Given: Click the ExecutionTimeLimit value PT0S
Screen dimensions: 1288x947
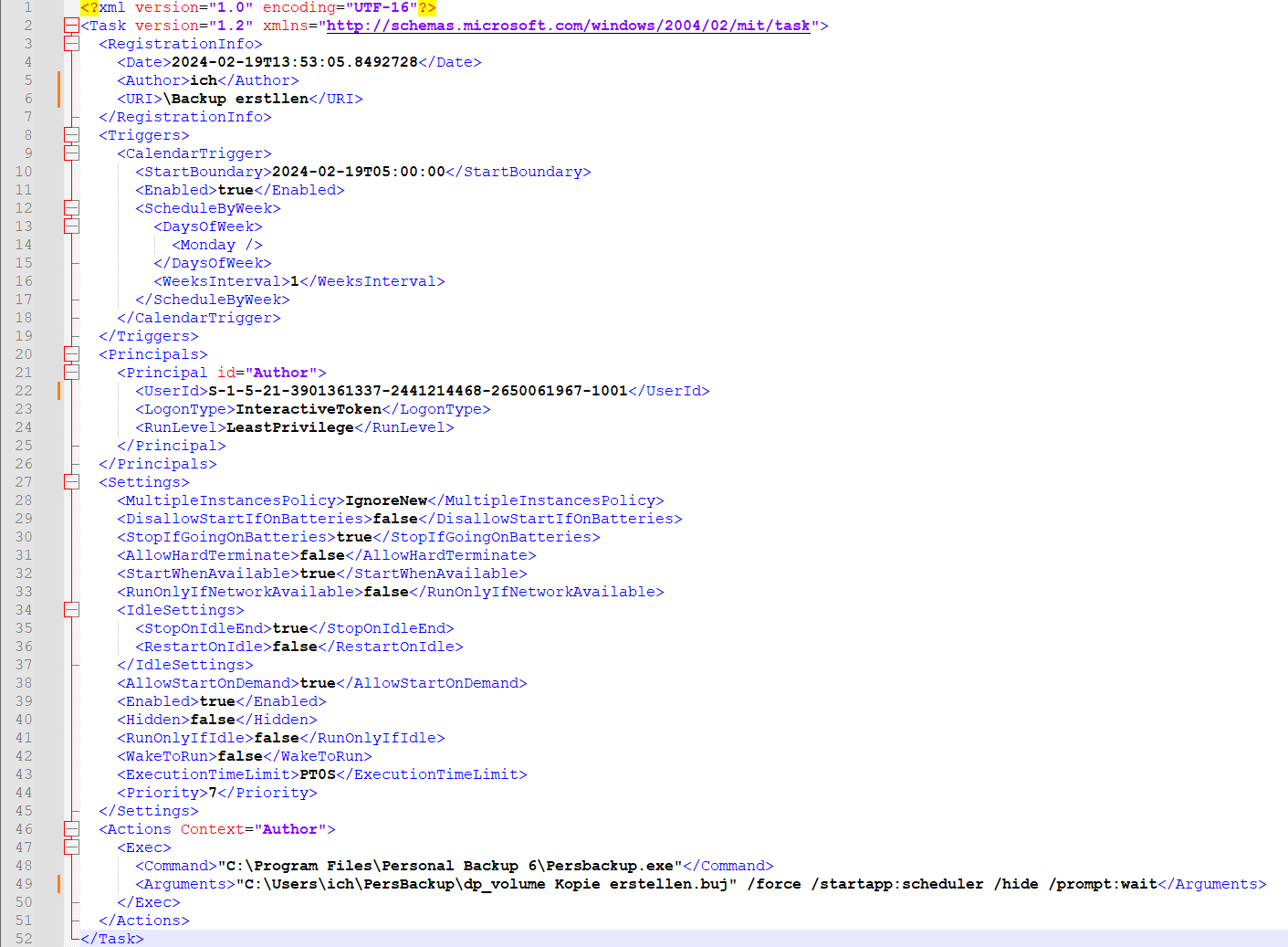Looking at the screenshot, I should click(x=318, y=774).
